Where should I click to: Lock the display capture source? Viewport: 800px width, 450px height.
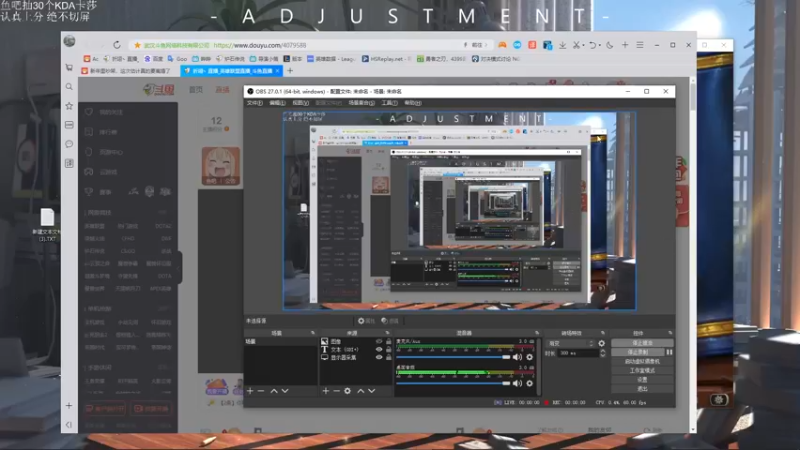(389, 358)
